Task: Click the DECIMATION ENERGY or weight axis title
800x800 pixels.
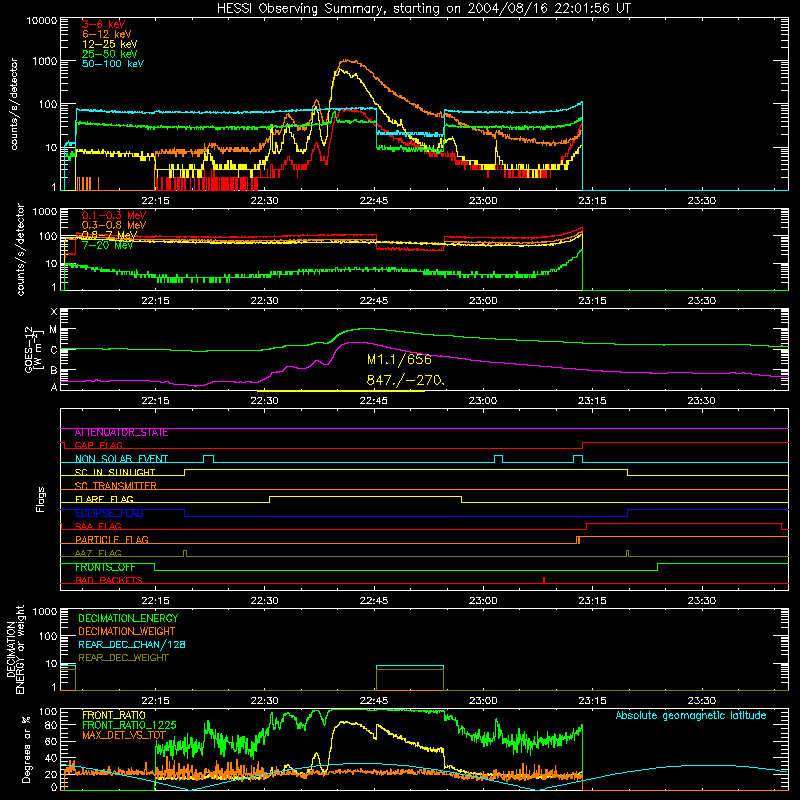Action: pos(16,650)
